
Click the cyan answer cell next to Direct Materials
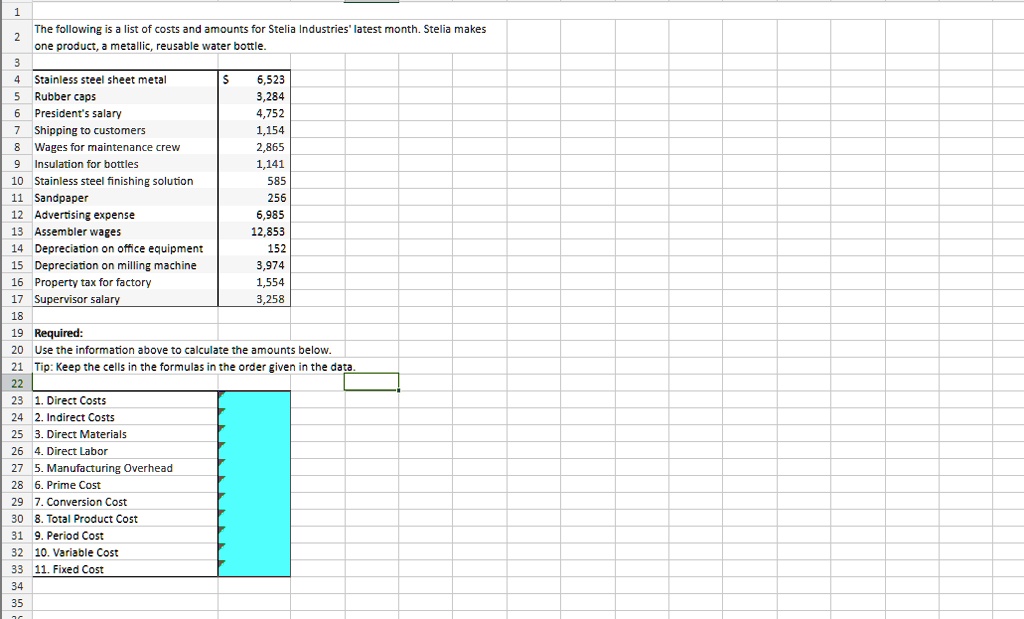pyautogui.click(x=255, y=434)
